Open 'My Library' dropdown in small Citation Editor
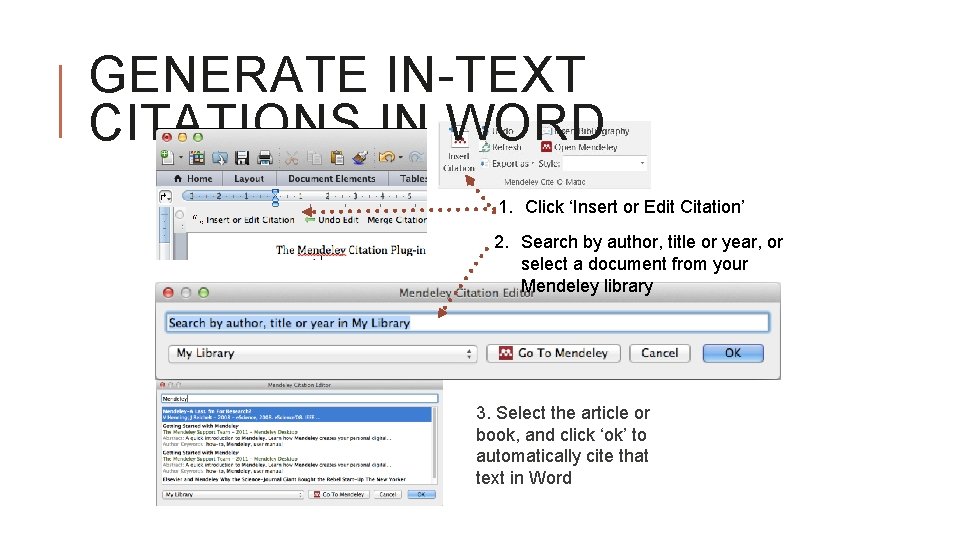This screenshot has width=960, height=540. tap(233, 494)
